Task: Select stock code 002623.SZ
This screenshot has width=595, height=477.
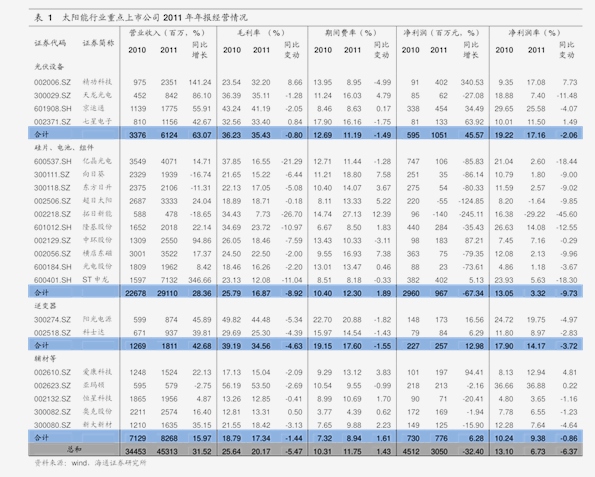Action: tap(52, 386)
